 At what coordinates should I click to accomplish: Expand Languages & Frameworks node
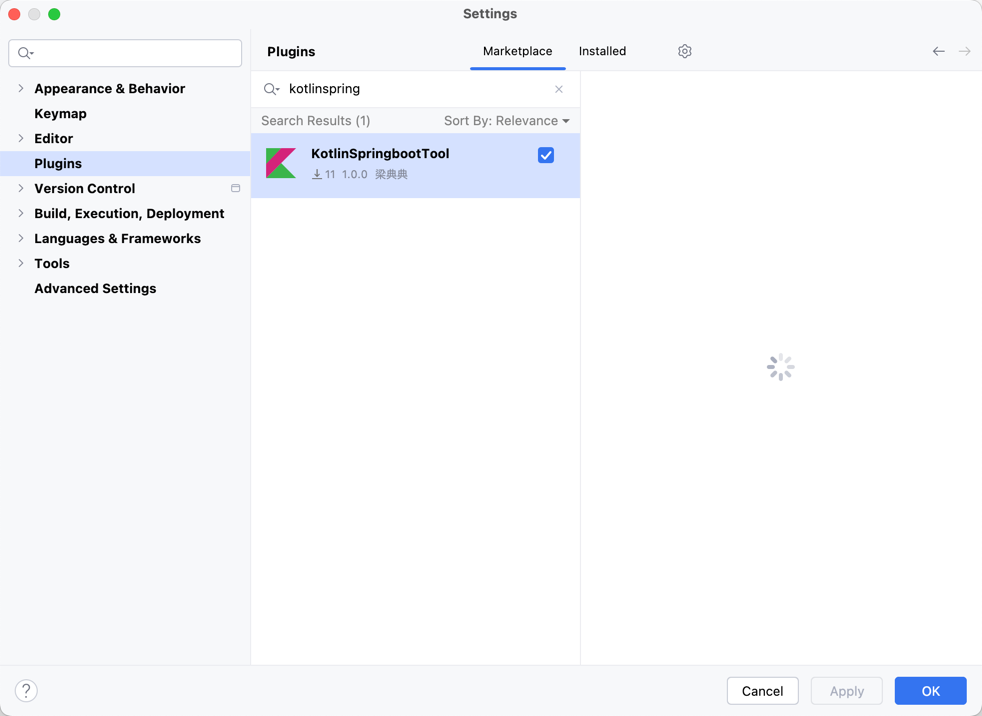point(21,239)
